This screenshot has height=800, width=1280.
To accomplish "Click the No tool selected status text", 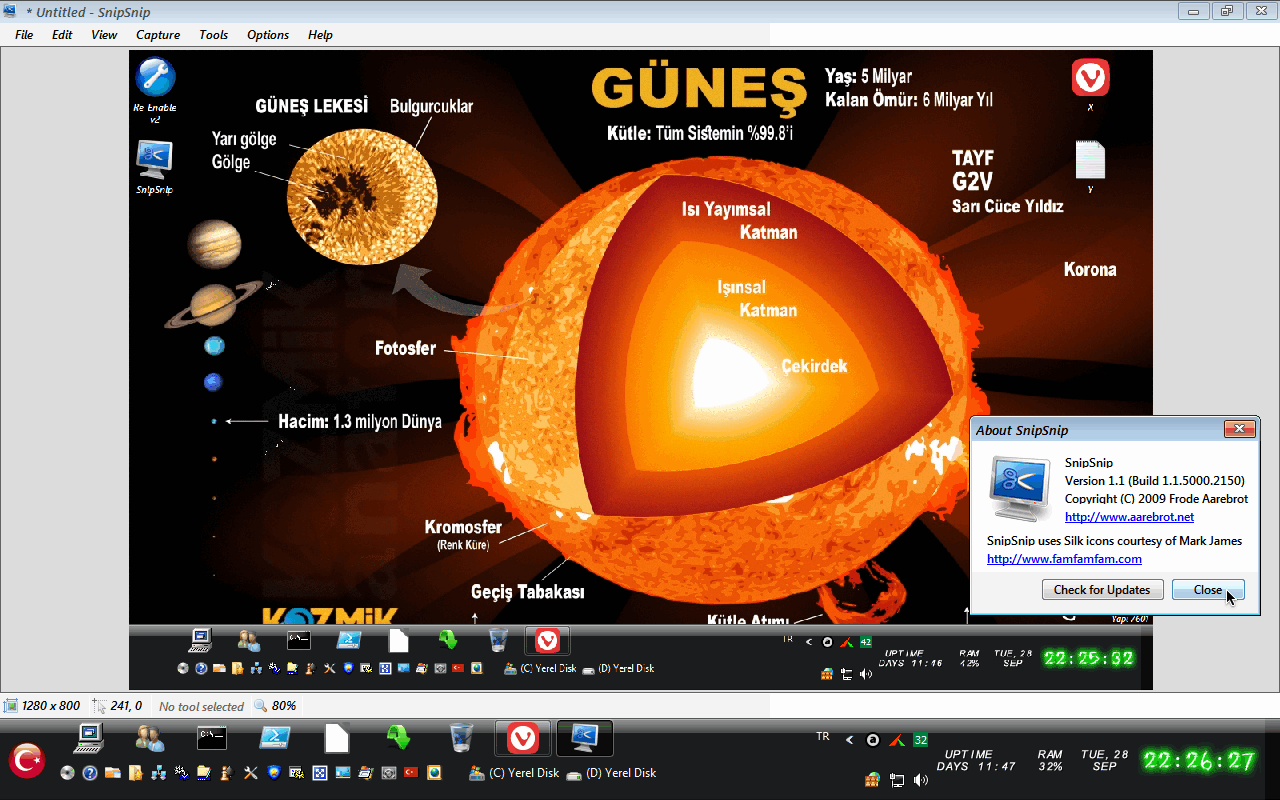I will 201,706.
